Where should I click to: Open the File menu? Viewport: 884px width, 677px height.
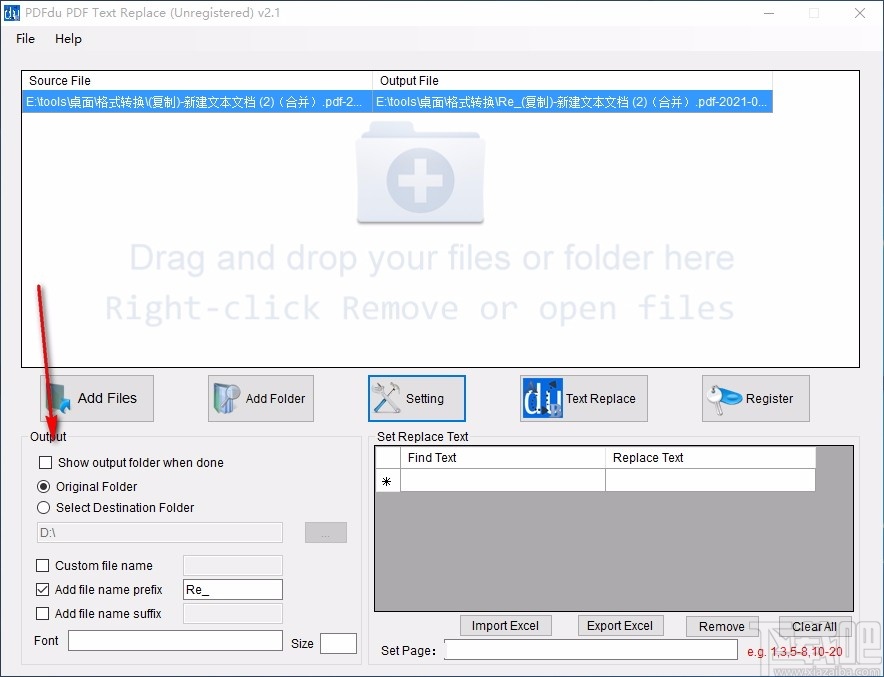coord(24,39)
